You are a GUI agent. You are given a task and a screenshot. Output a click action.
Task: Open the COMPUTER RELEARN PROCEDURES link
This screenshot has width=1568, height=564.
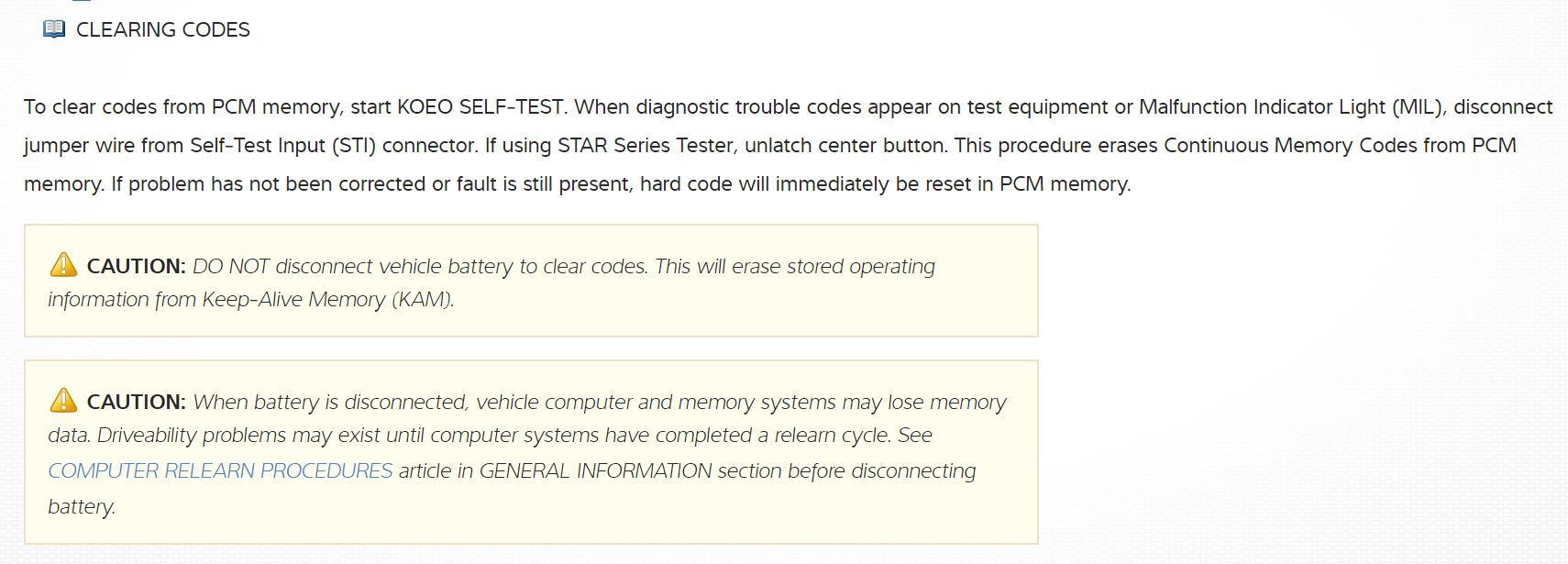pos(220,470)
